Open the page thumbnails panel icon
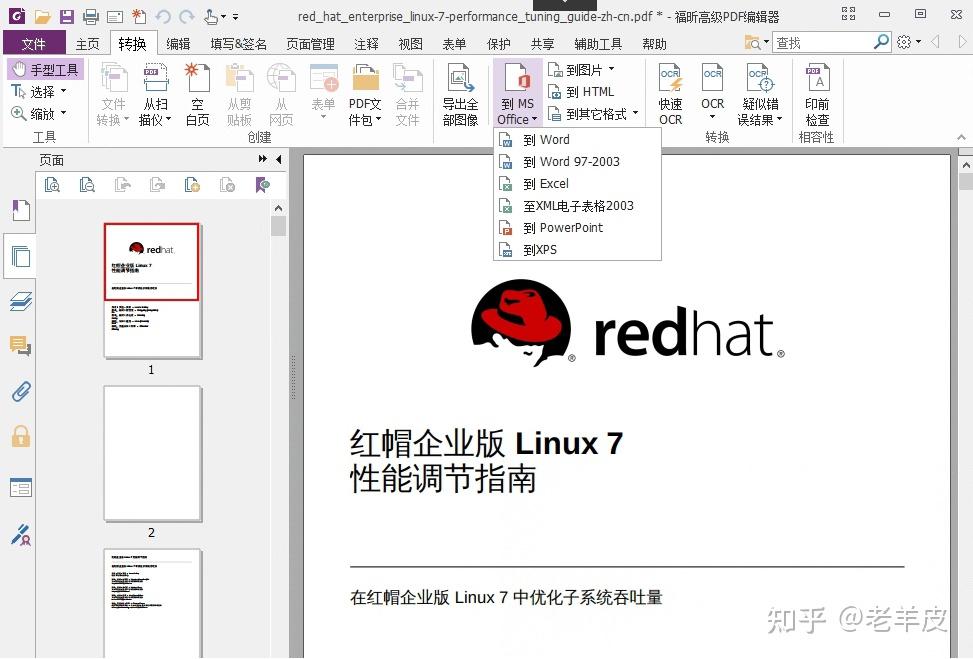The width and height of the screenshot is (973, 659). [20, 256]
